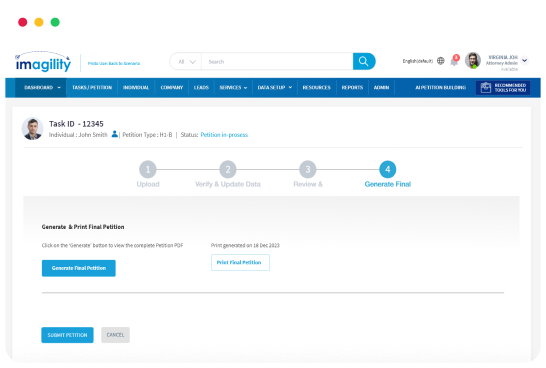The height and width of the screenshot is (368, 546).
Task: Click the individual person icon beside John Smith
Action: pos(114,134)
